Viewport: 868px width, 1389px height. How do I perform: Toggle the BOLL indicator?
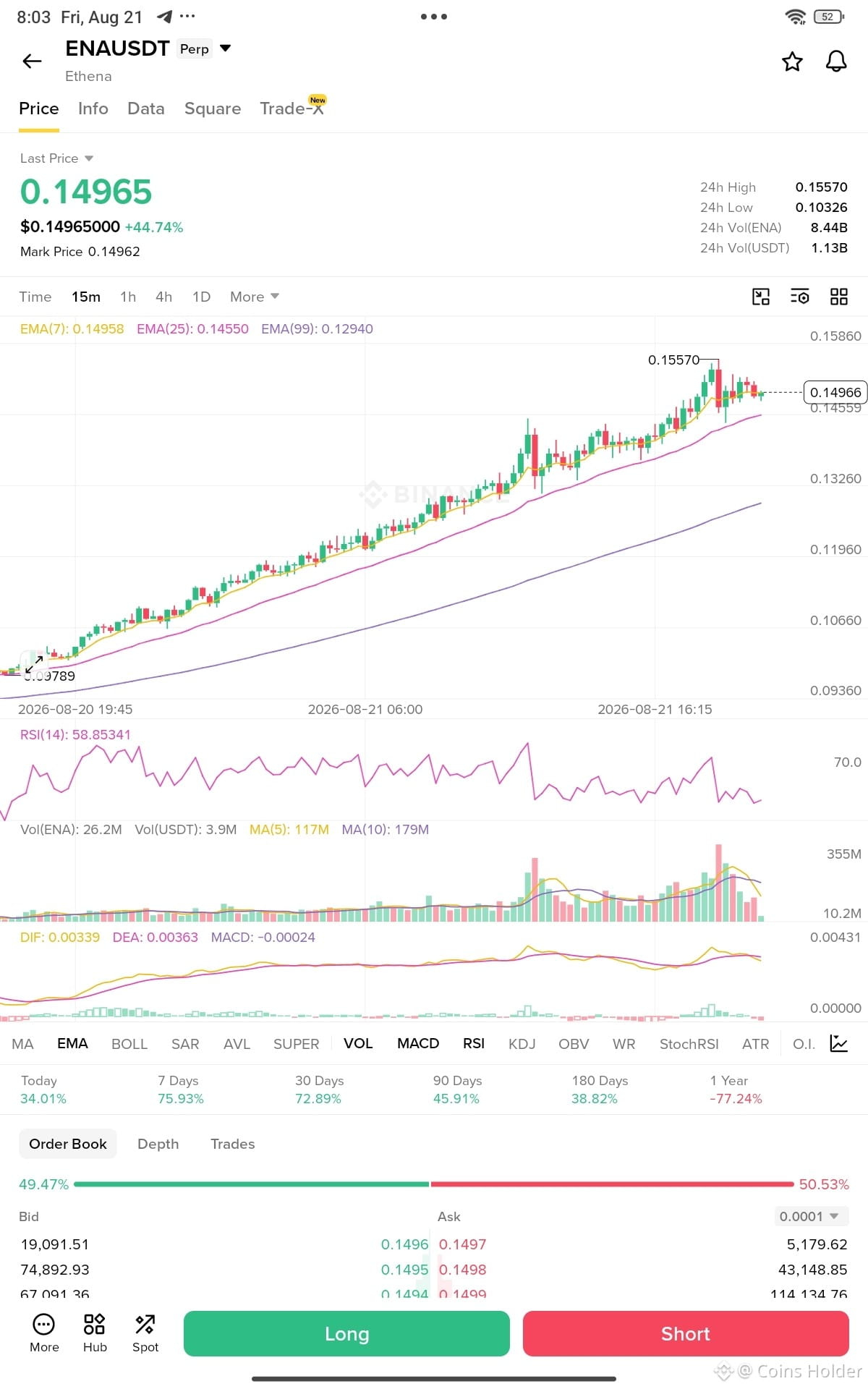click(129, 1044)
